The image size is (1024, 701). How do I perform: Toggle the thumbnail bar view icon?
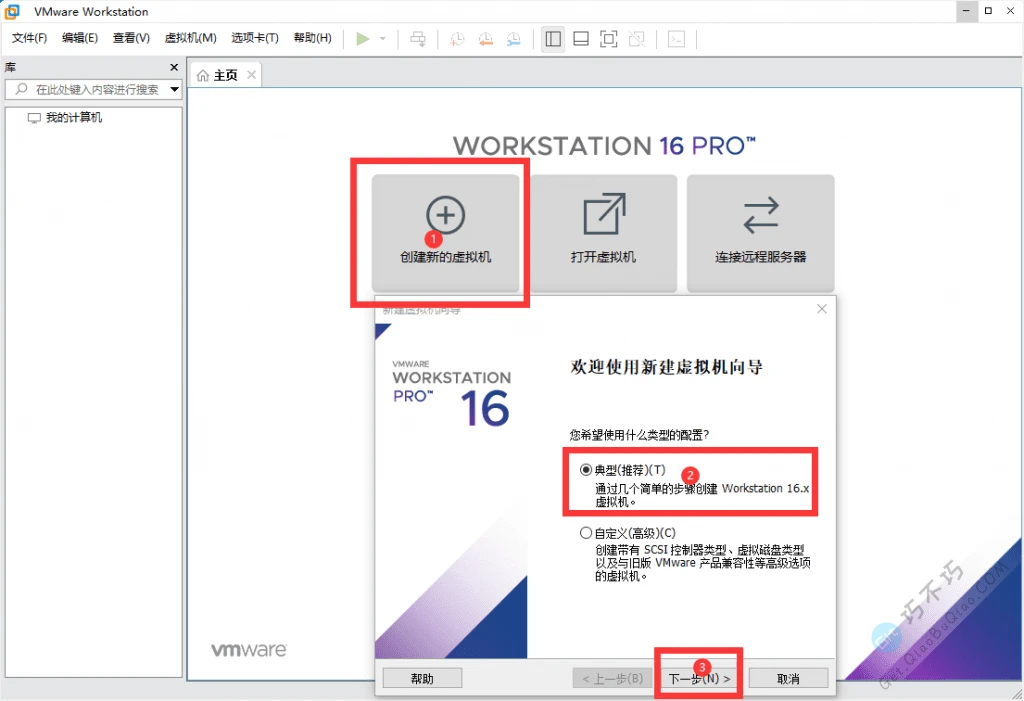[581, 39]
